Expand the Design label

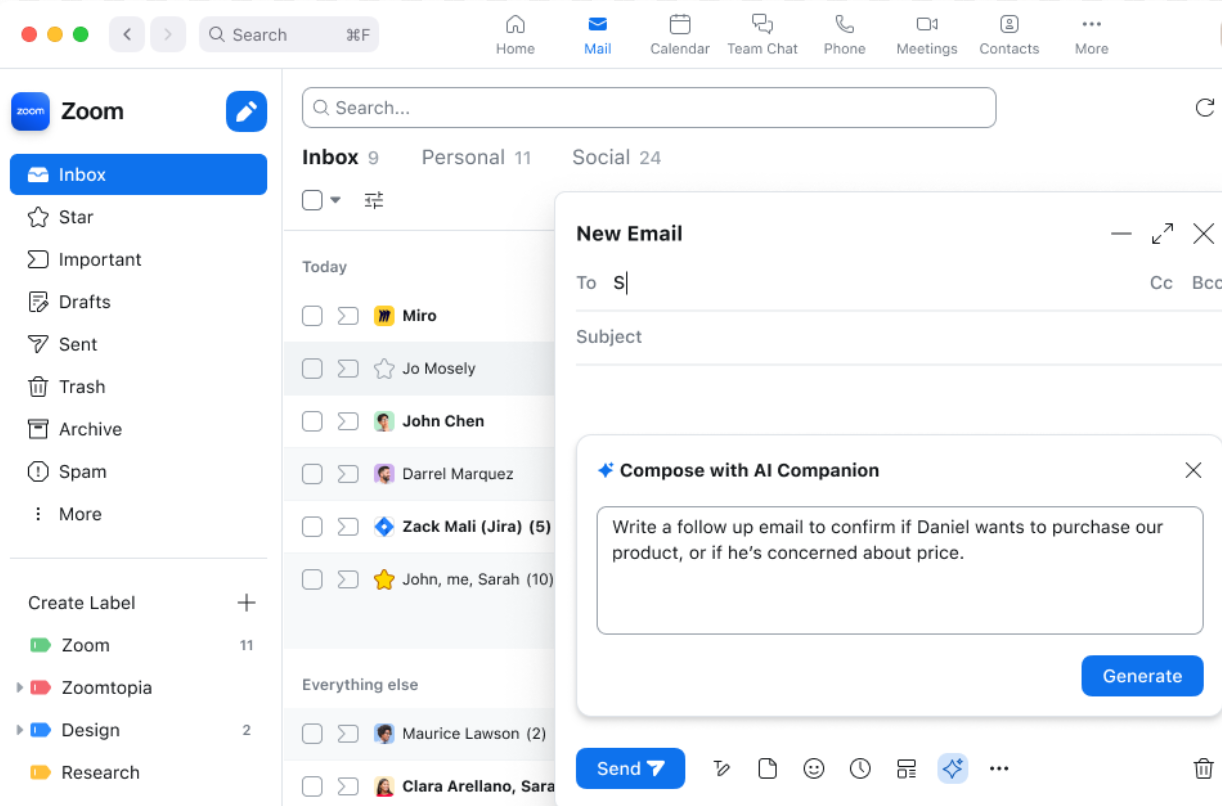coord(18,730)
